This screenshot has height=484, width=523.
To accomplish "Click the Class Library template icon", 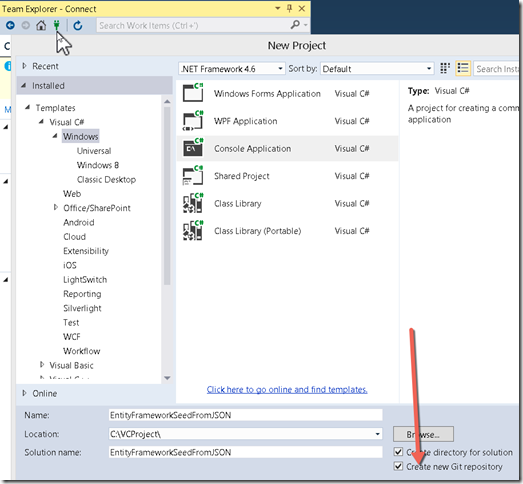I will [x=193, y=203].
